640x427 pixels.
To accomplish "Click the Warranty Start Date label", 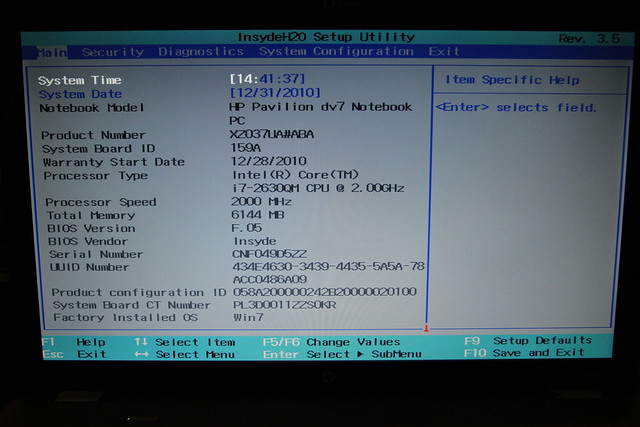I will tap(114, 162).
